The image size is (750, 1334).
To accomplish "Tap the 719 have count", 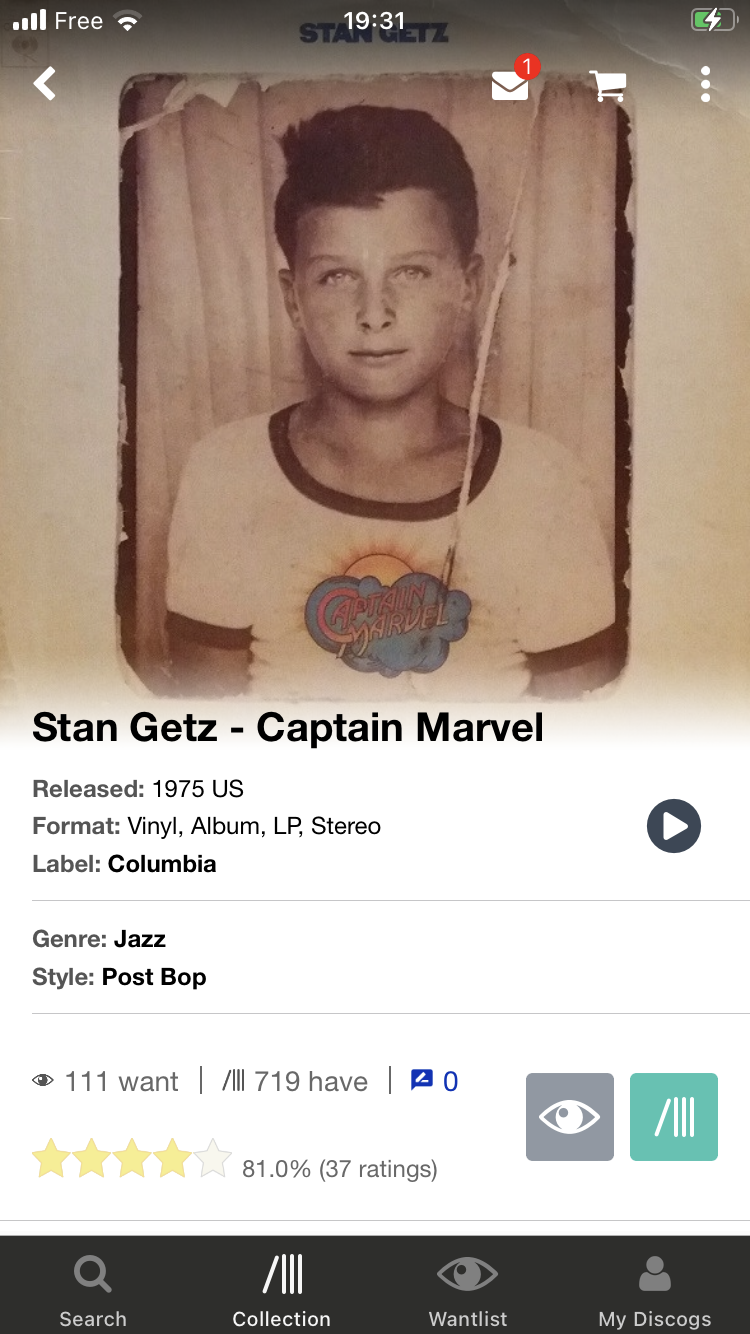I will click(x=295, y=1081).
